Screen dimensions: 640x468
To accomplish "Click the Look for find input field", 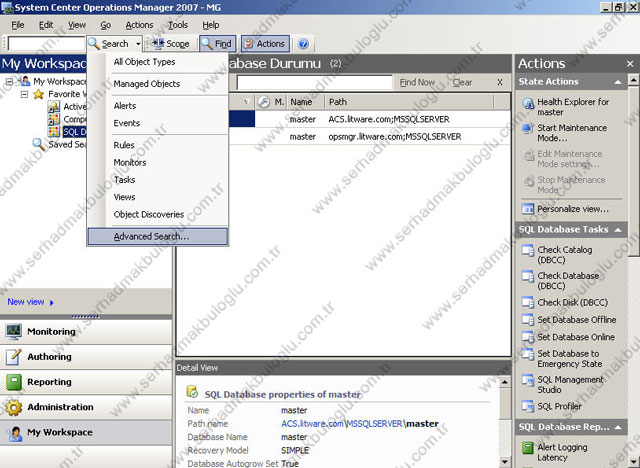I will (x=315, y=82).
